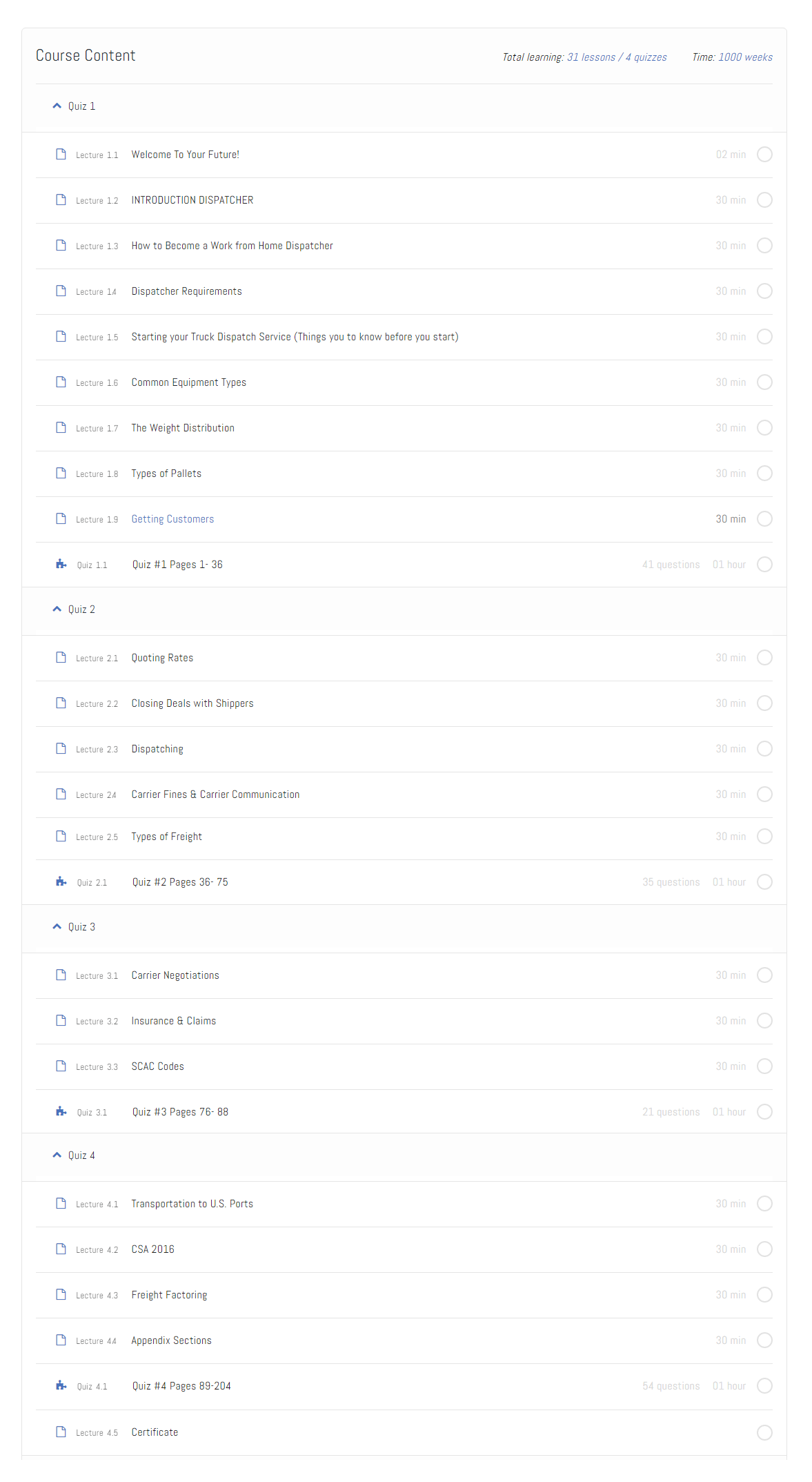This screenshot has height=1482, width=812.
Task: Toggle completion circle for Freight Factoring
Action: (764, 1295)
